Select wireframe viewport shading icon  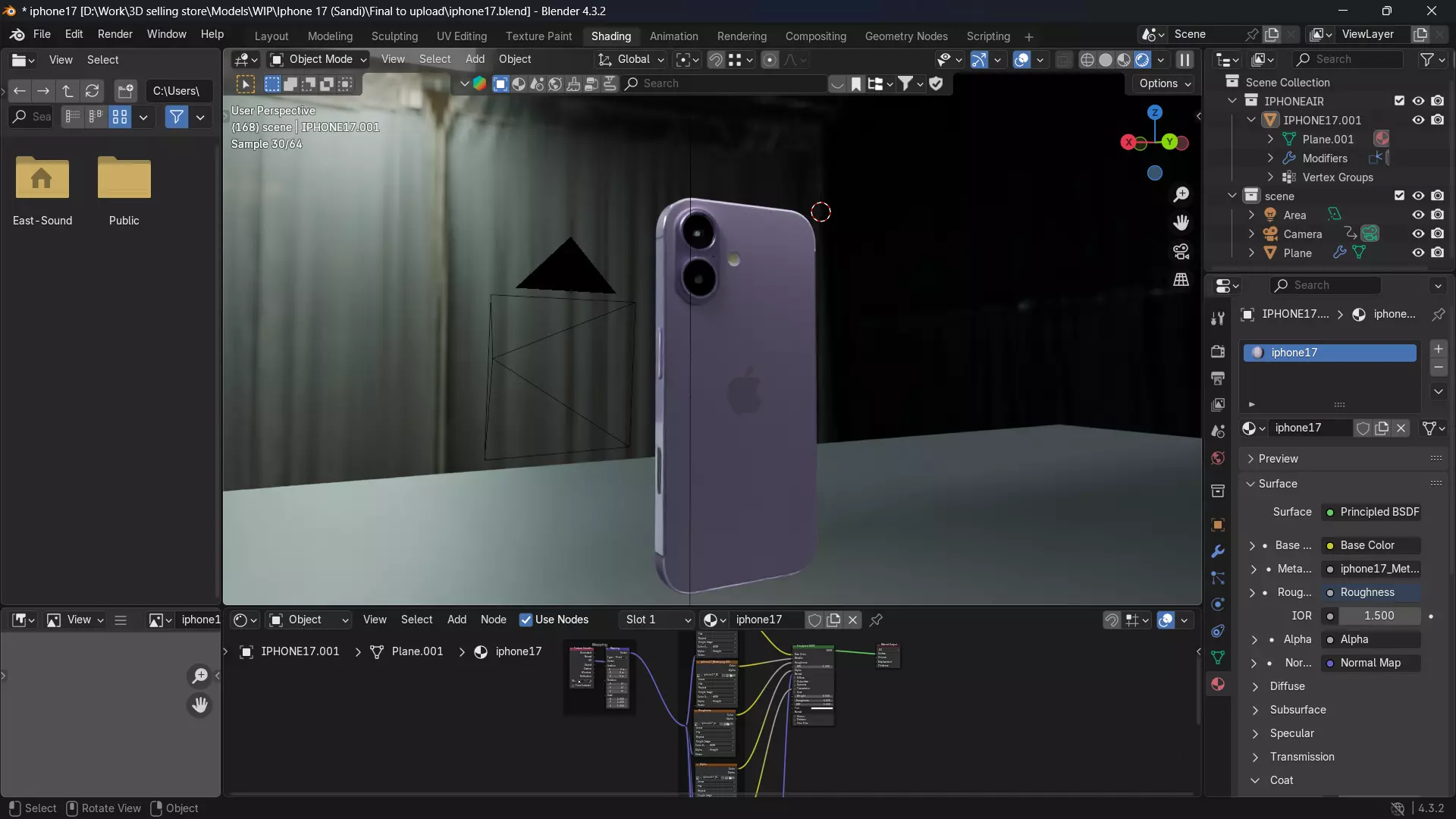click(1087, 60)
